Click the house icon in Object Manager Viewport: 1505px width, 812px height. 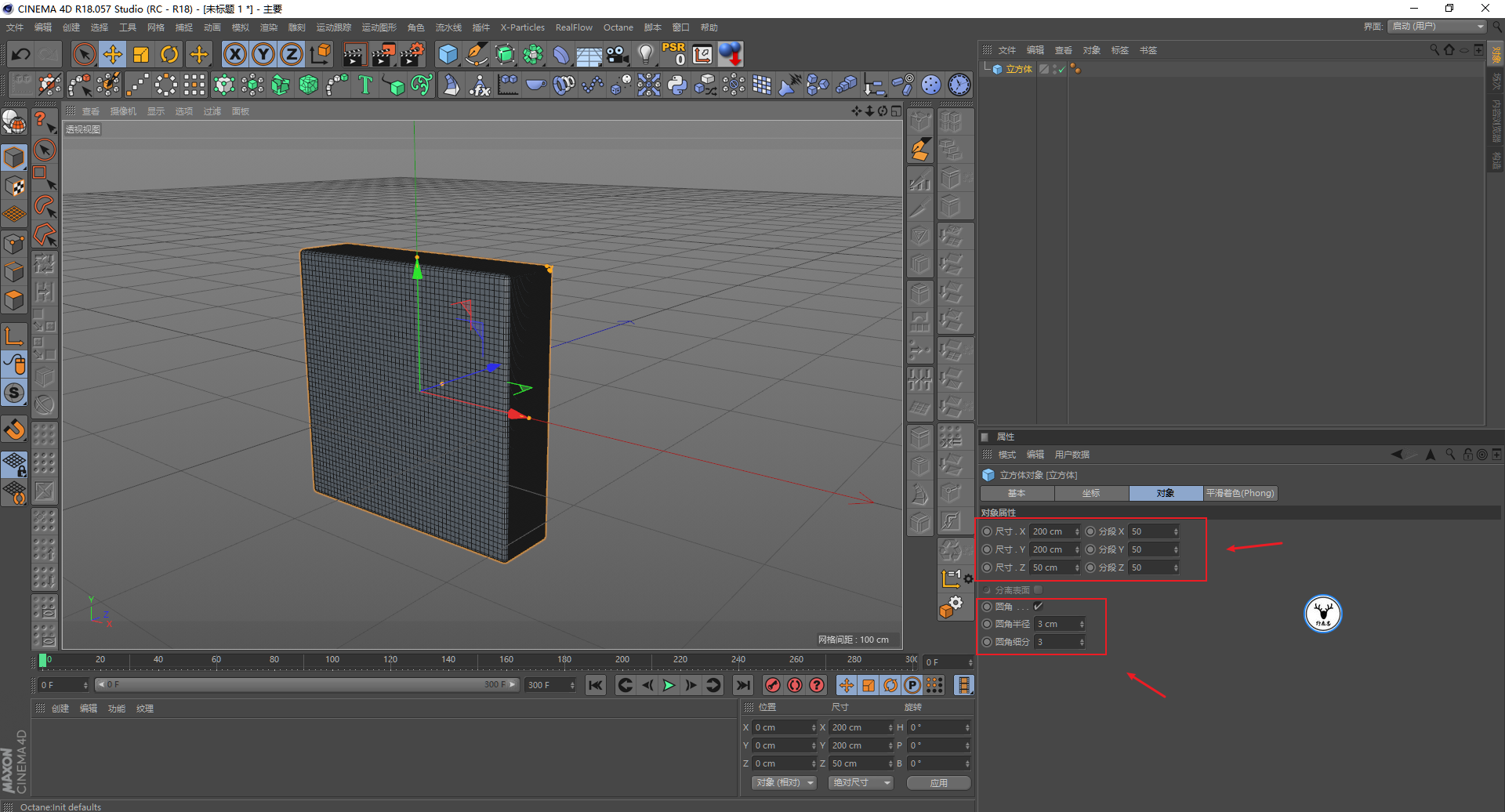tap(1449, 50)
